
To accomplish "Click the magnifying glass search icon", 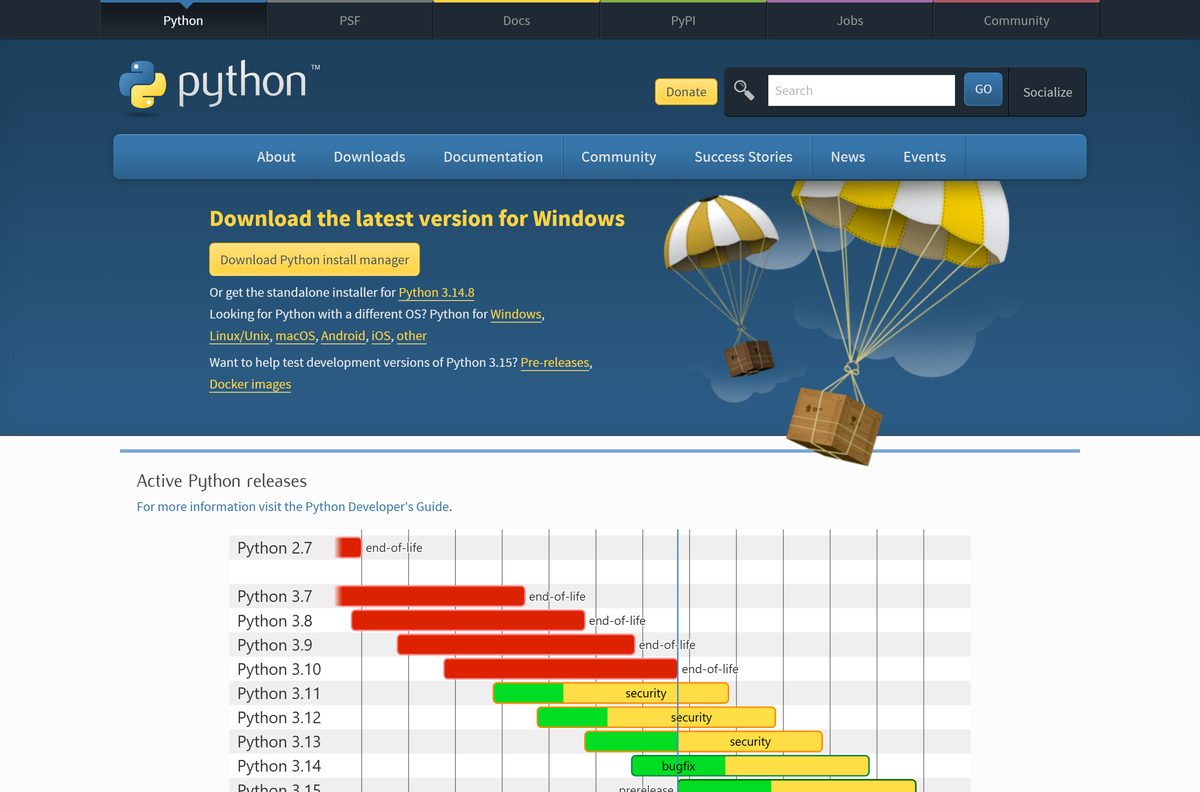I will tap(744, 91).
